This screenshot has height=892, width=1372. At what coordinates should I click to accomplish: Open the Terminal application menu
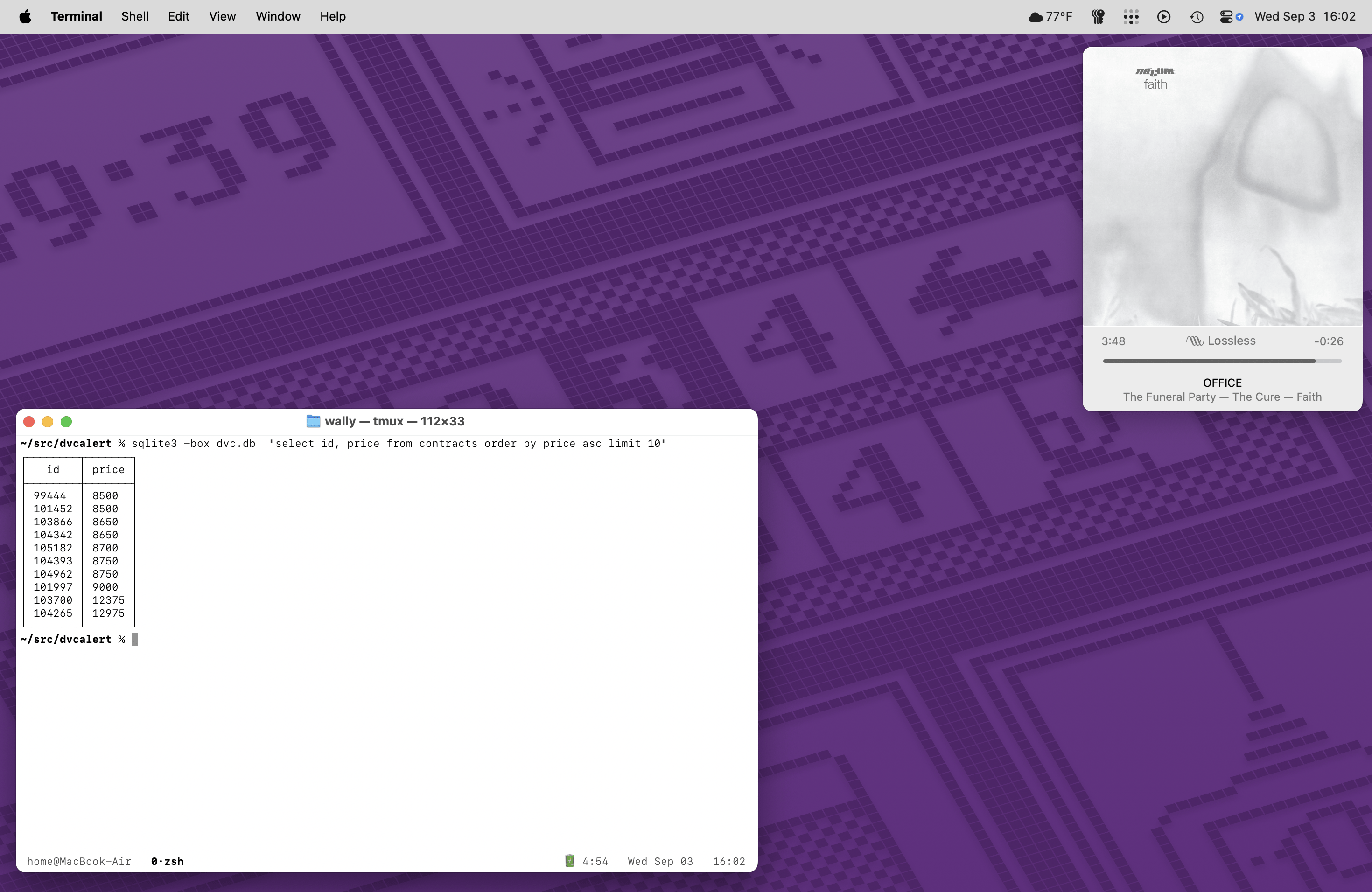(76, 16)
